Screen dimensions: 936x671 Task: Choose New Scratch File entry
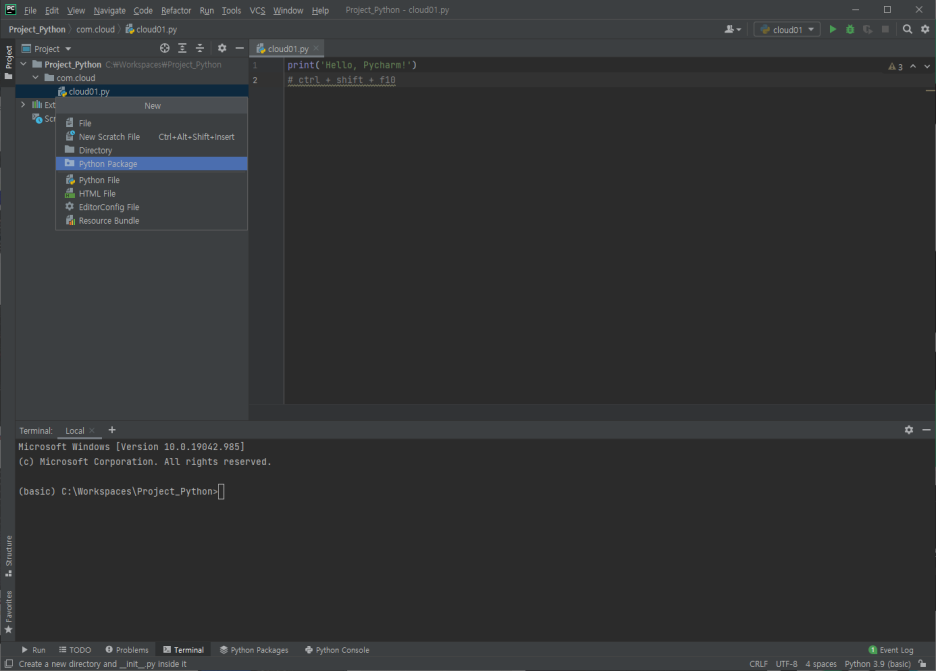tap(152, 137)
